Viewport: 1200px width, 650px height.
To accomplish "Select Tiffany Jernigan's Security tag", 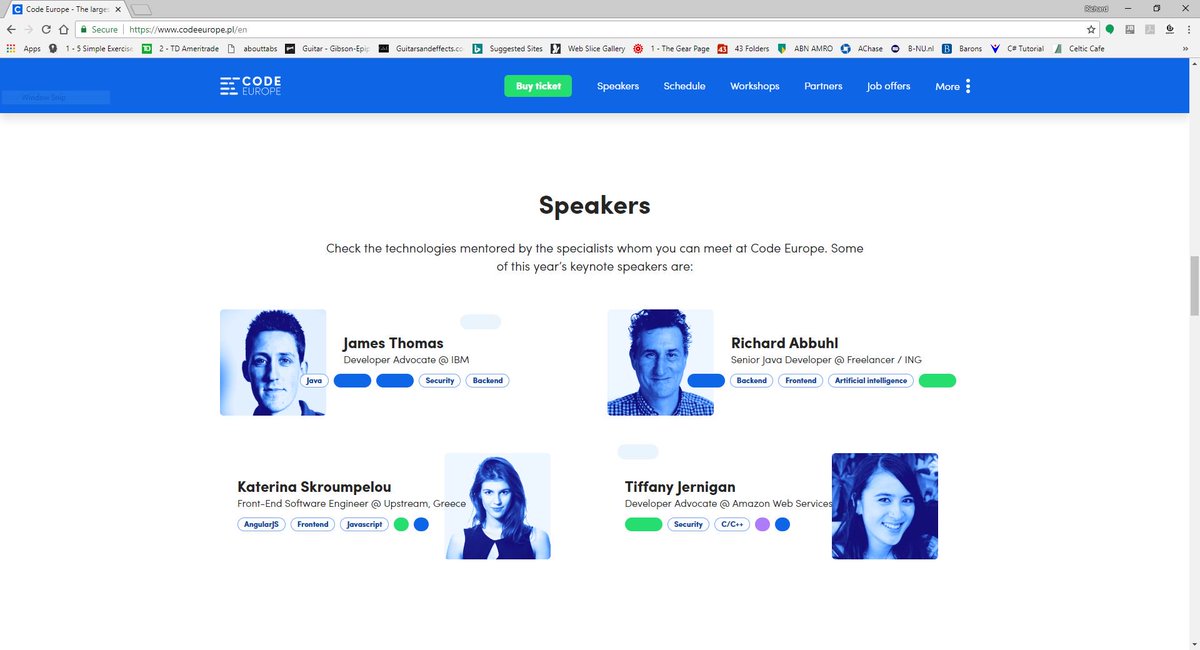I will (x=688, y=524).
